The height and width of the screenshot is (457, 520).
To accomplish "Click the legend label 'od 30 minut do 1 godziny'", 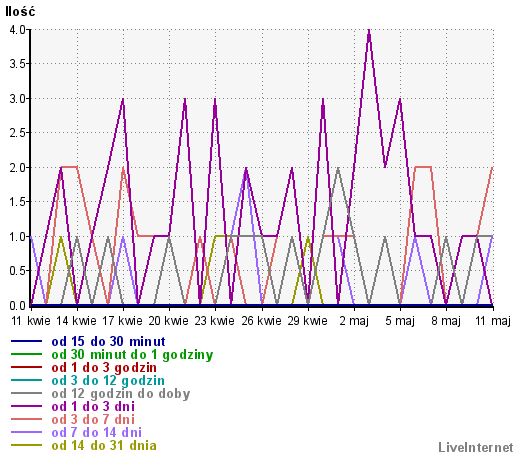I will pyautogui.click(x=132, y=355).
